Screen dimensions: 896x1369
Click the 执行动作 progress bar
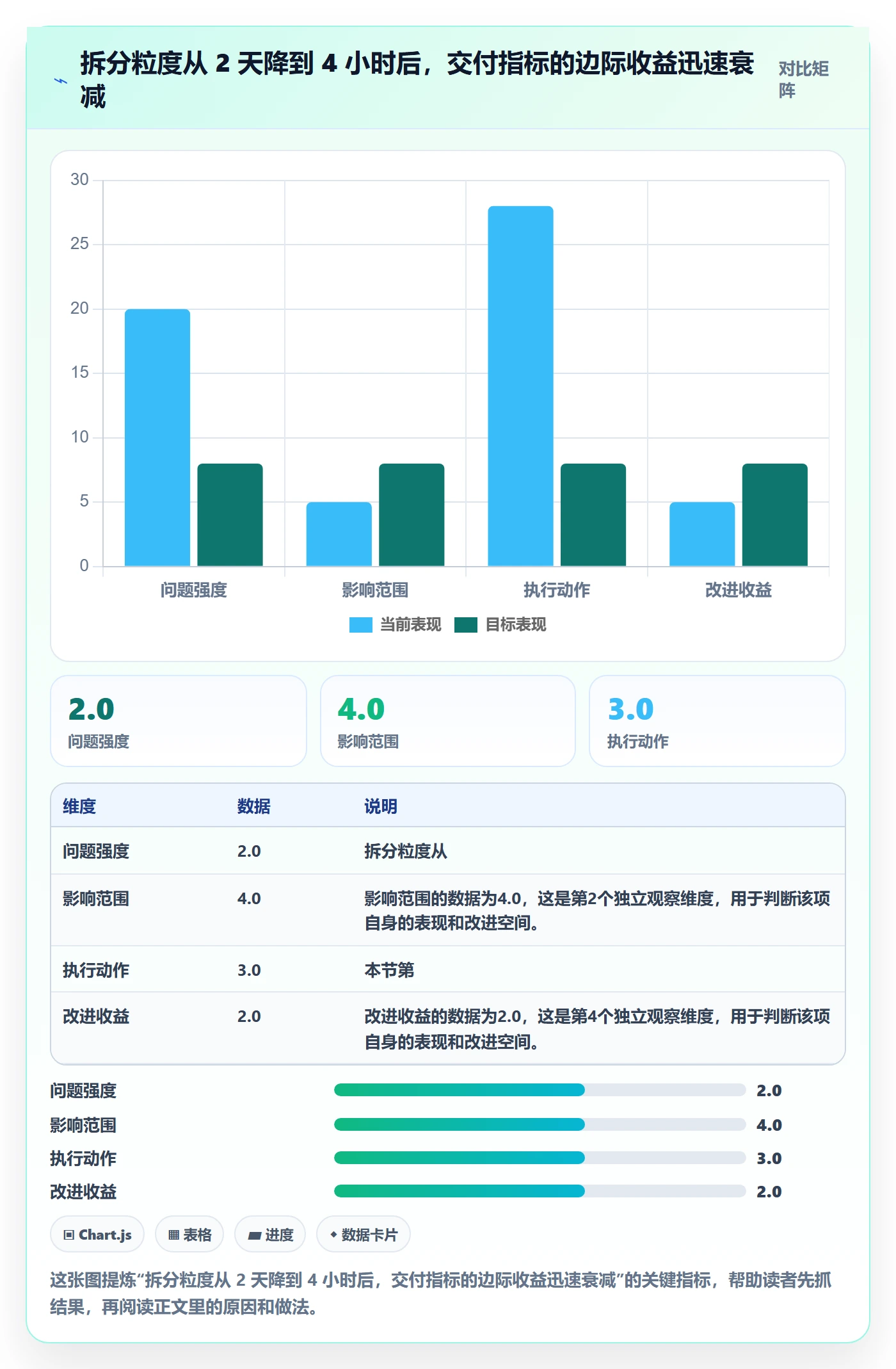(x=540, y=1158)
